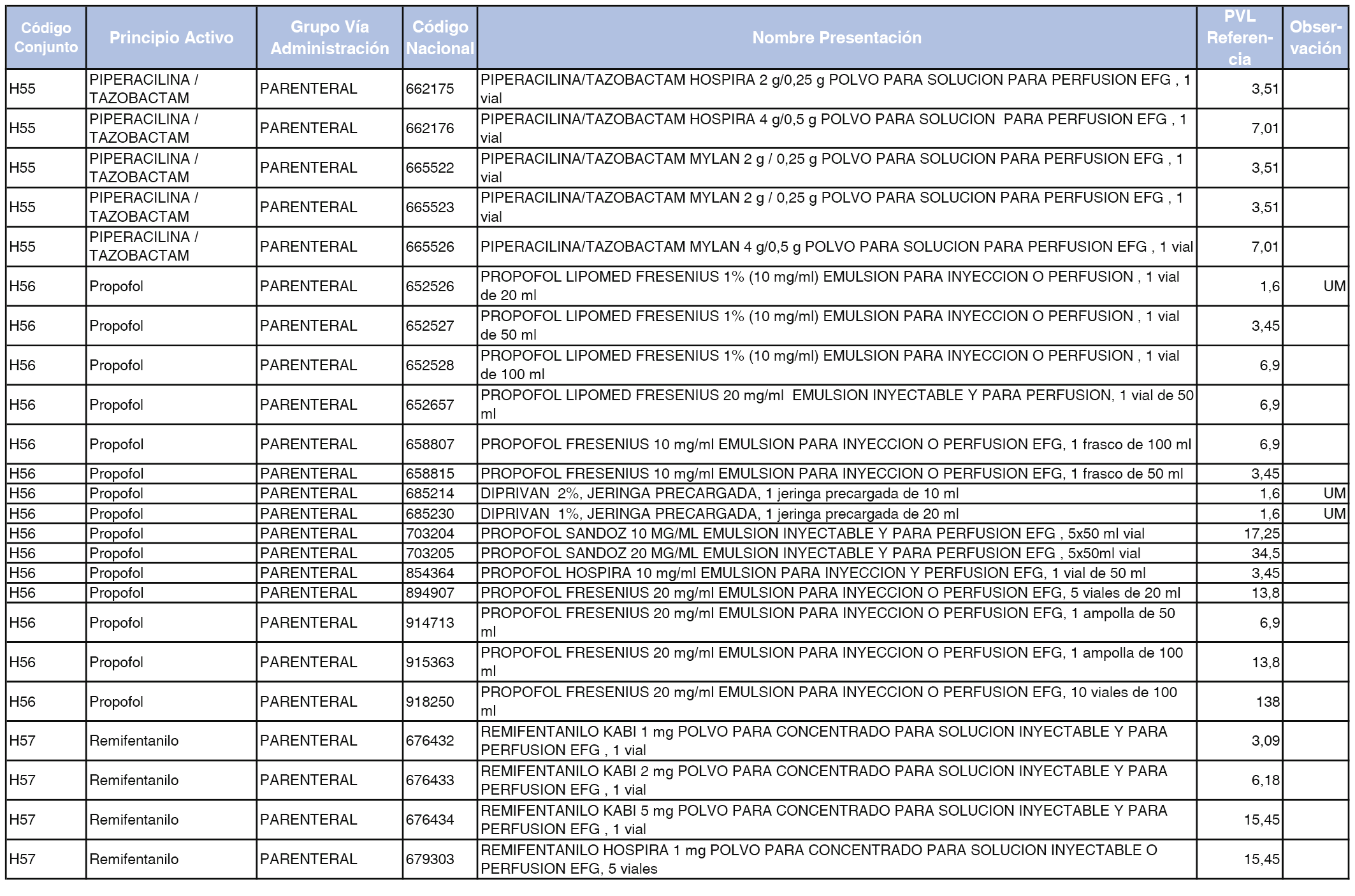Image resolution: width=1355 pixels, height=896 pixels.
Task: Select national code 652657
Action: pos(430,405)
